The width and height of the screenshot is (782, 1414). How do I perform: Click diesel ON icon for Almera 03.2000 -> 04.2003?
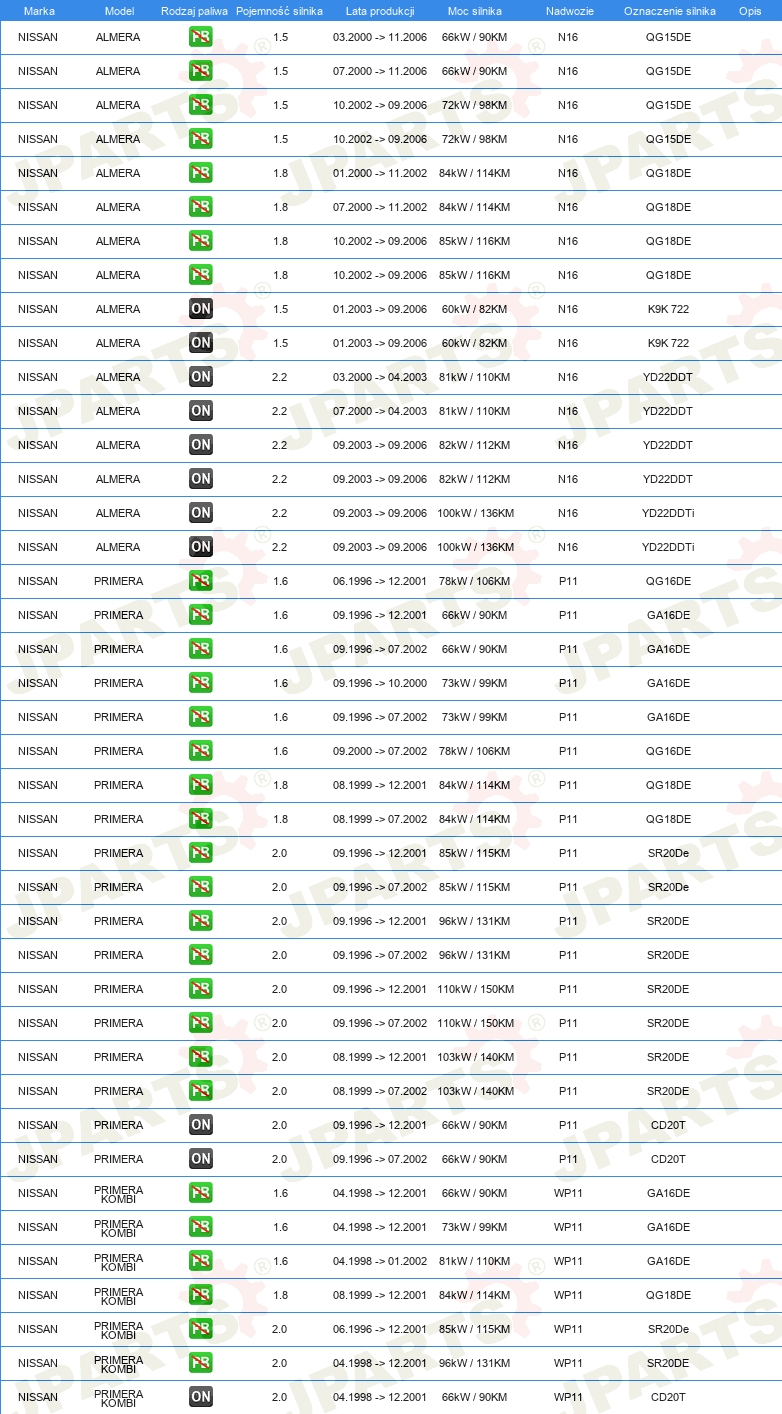[201, 377]
